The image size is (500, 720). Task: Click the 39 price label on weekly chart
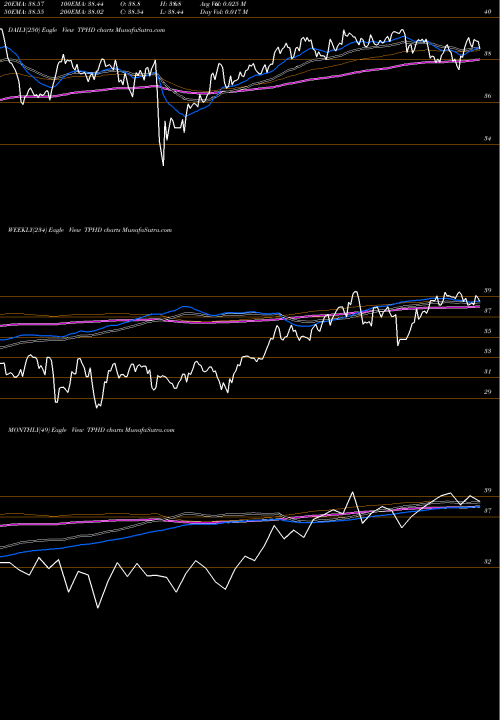click(x=488, y=291)
